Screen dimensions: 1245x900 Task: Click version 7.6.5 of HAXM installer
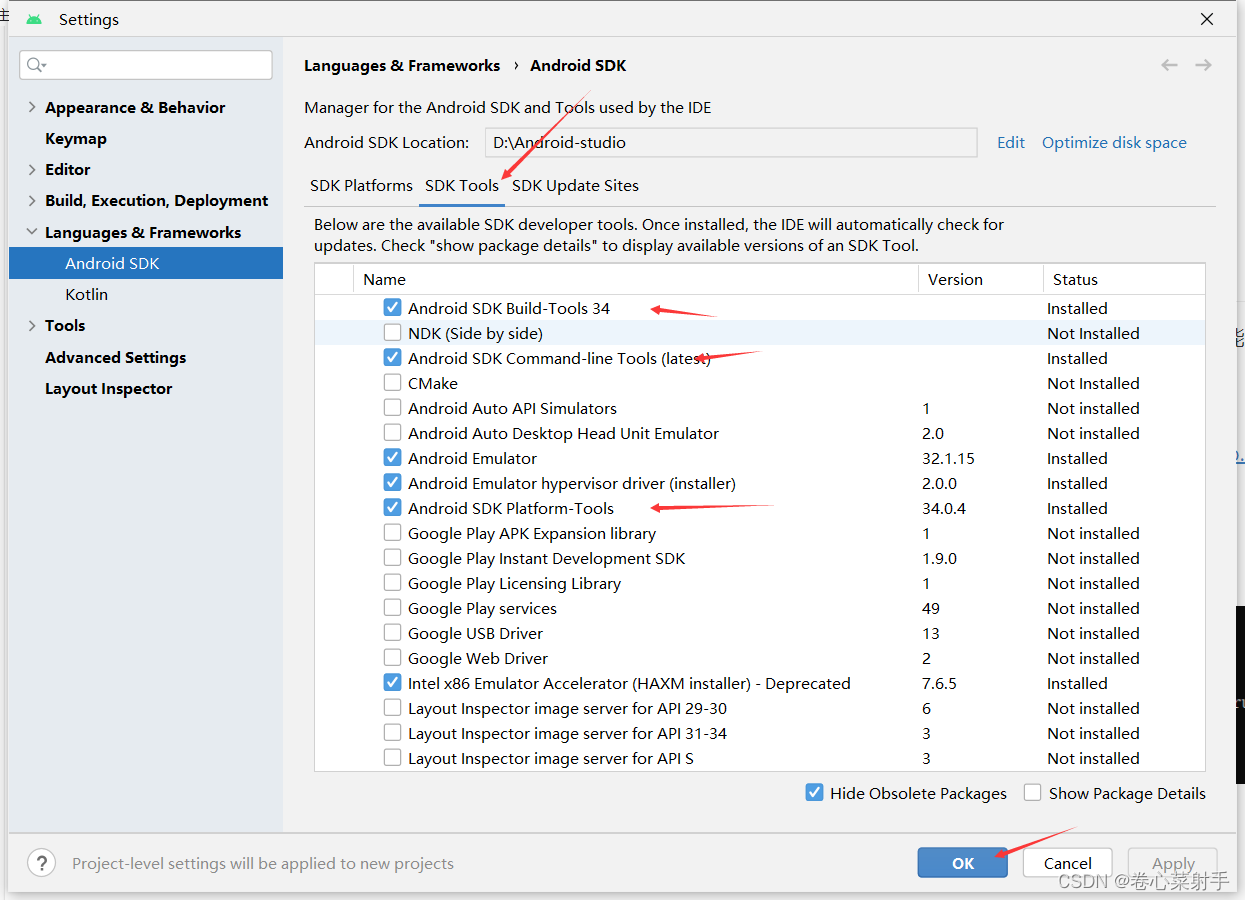pyautogui.click(x=939, y=683)
